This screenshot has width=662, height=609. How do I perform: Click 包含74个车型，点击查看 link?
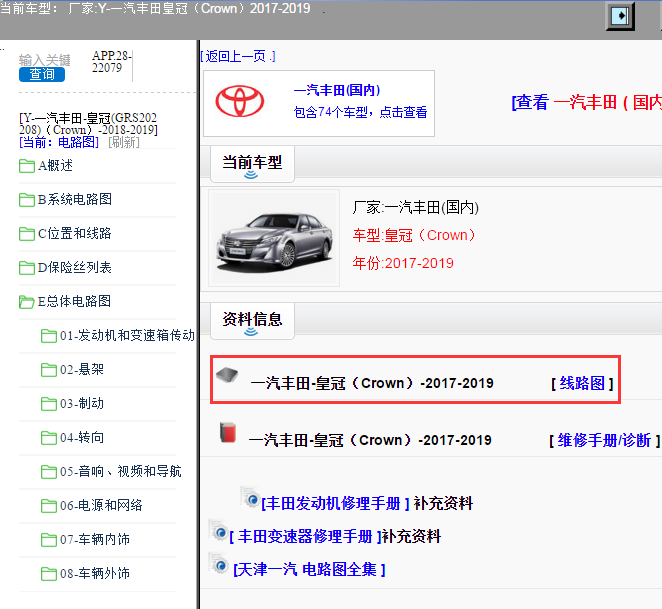tap(360, 112)
